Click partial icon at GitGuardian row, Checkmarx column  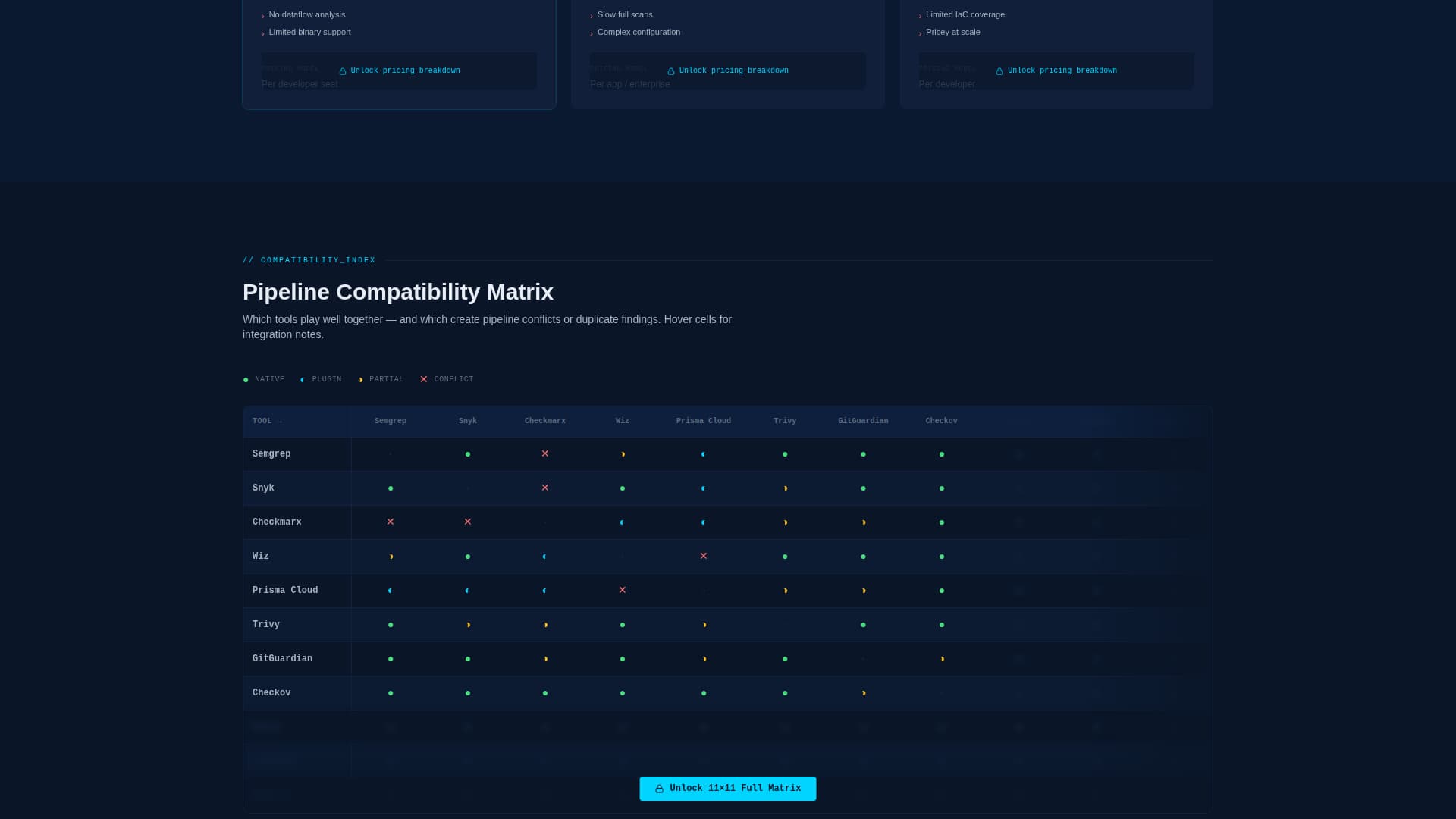pos(546,659)
